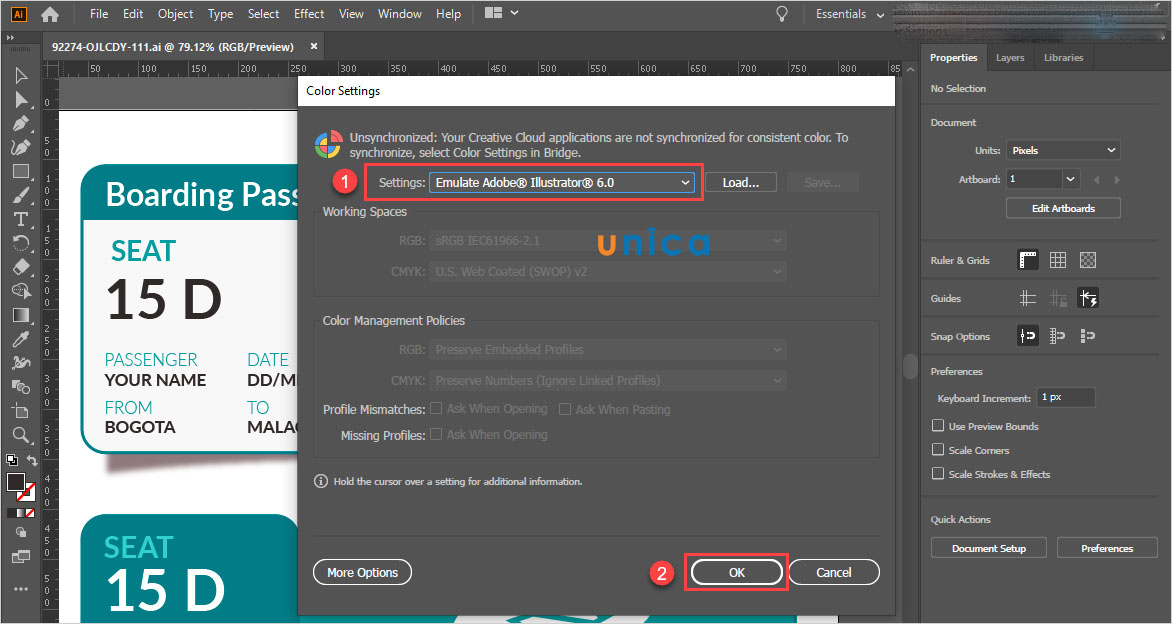Open the Window menu
The height and width of the screenshot is (624, 1172).
click(x=400, y=14)
